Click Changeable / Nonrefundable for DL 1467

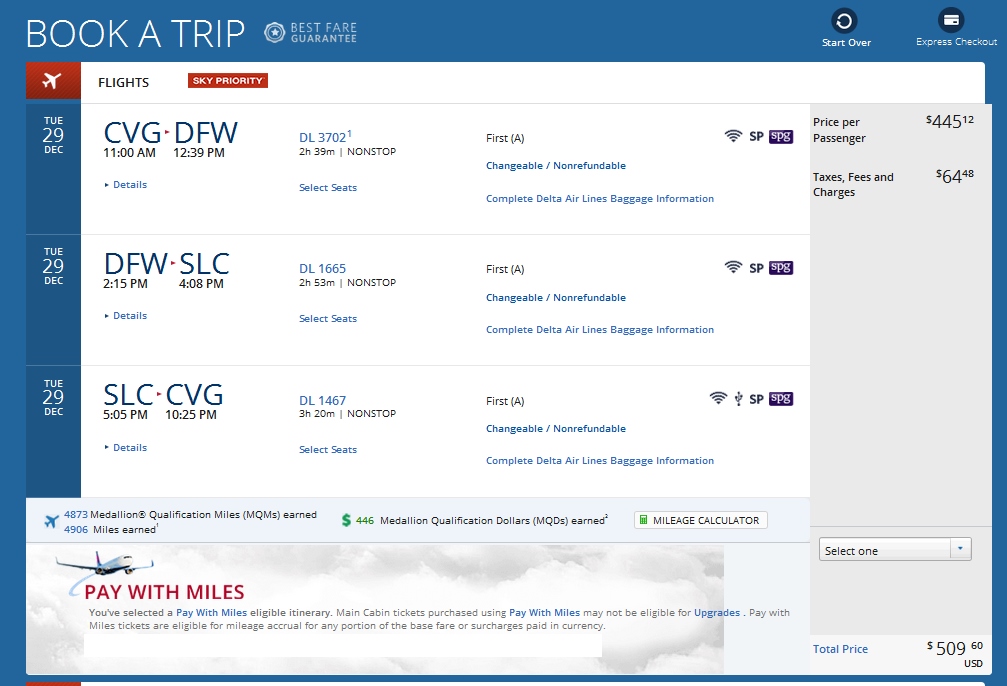point(556,428)
